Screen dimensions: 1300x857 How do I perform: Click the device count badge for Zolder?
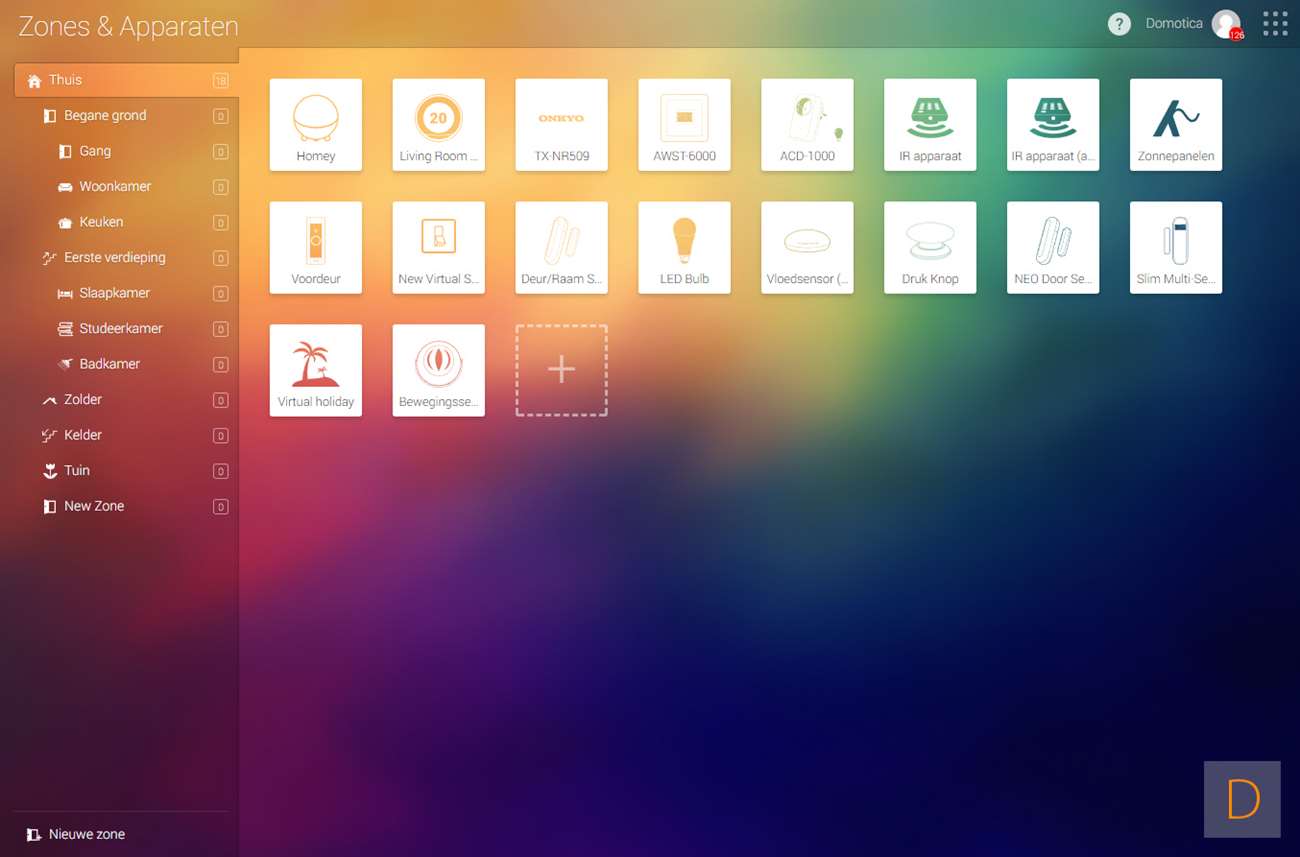click(x=221, y=400)
